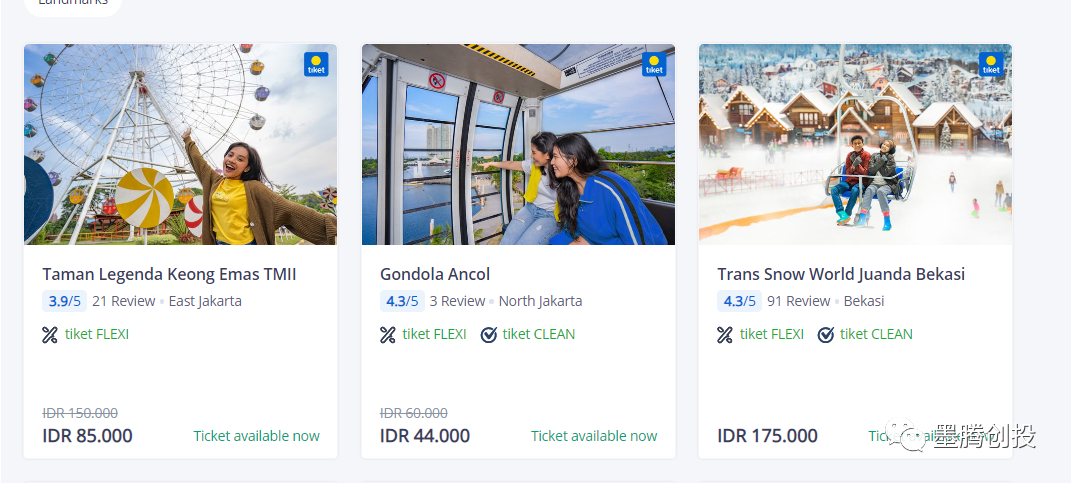Viewport: 1071px width, 483px height.
Task: Click the 91 Review text
Action: (x=798, y=301)
